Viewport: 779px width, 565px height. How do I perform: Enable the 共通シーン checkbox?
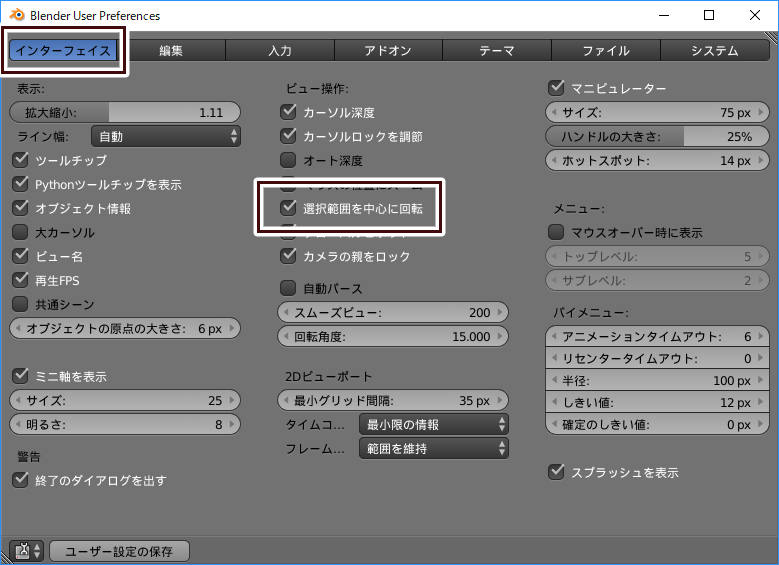click(20, 304)
